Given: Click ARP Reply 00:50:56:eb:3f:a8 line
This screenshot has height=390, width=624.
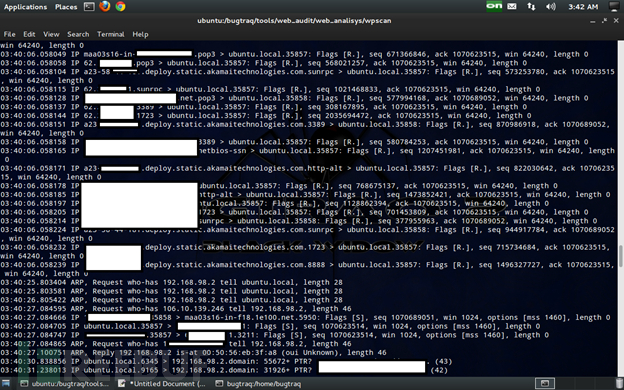Looking at the screenshot, I should tap(193, 352).
